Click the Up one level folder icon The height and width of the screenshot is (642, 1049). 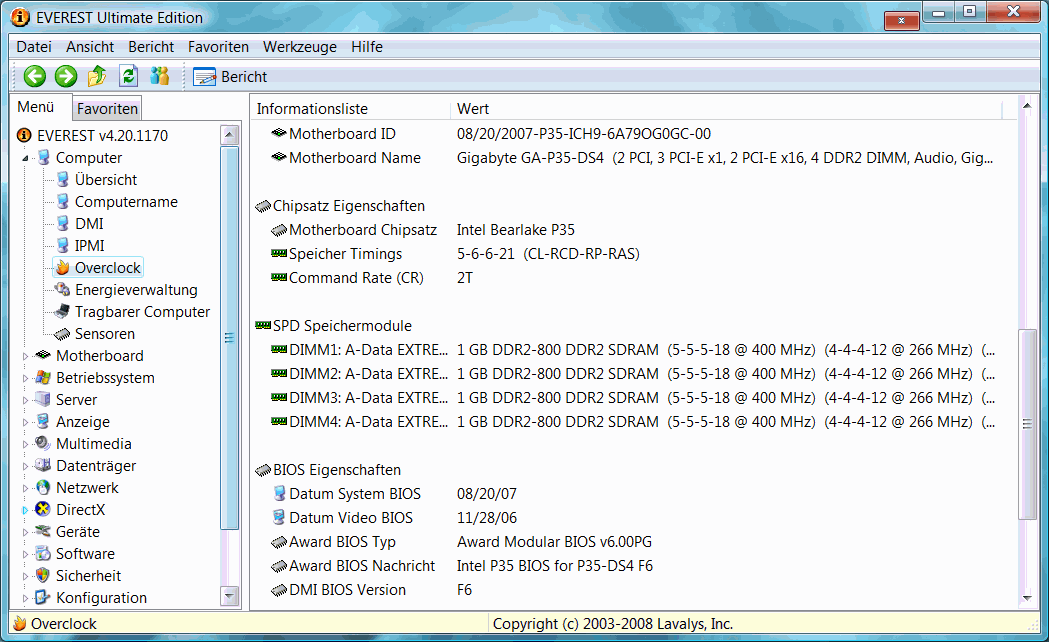click(97, 76)
